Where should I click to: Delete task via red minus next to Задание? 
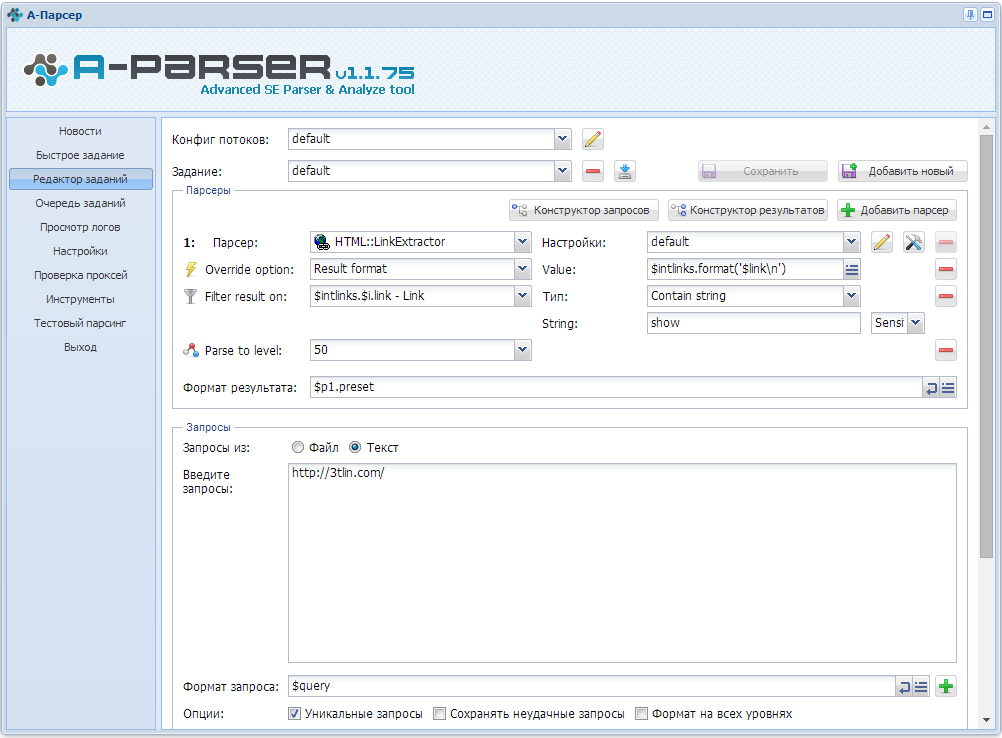point(592,171)
